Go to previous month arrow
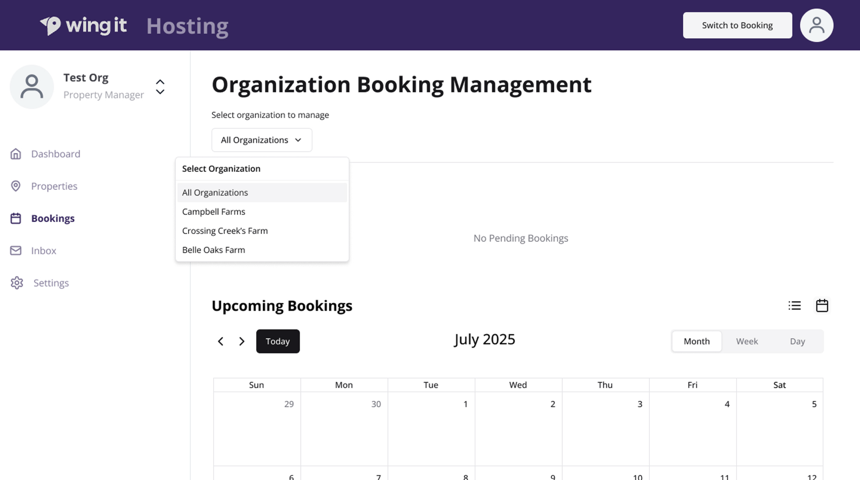 pyautogui.click(x=220, y=341)
